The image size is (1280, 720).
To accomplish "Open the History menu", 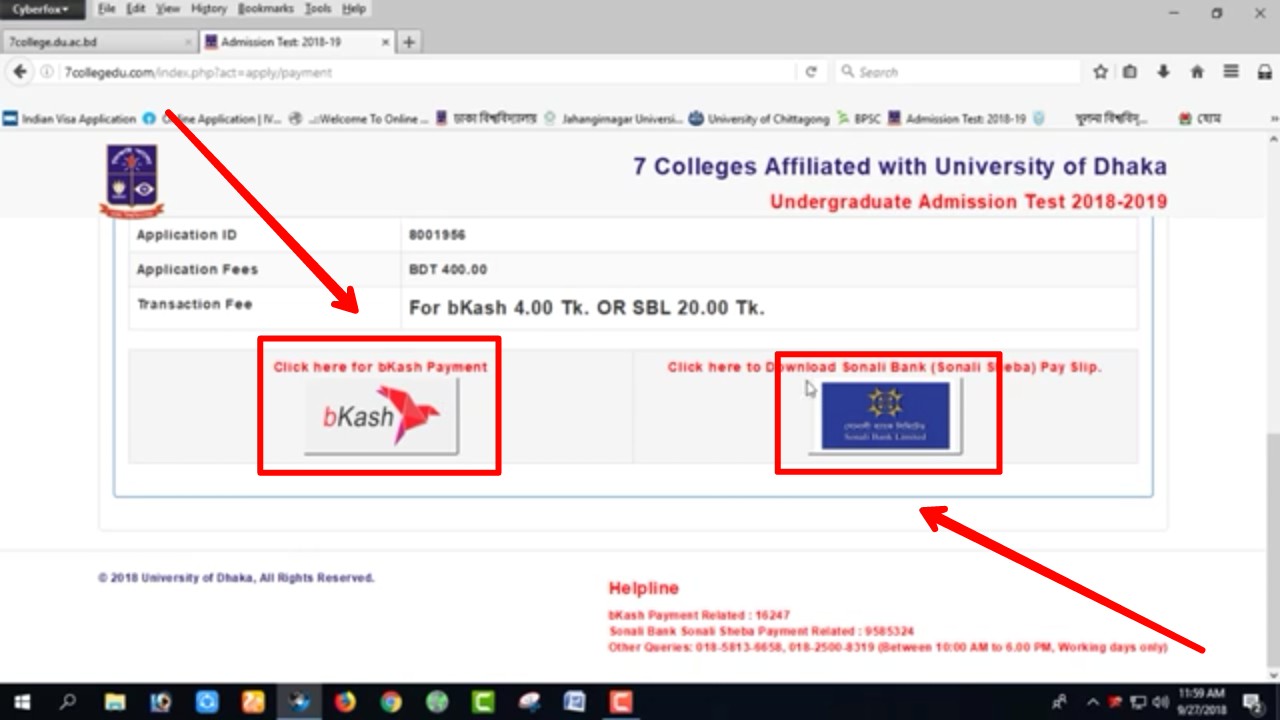I will [209, 8].
